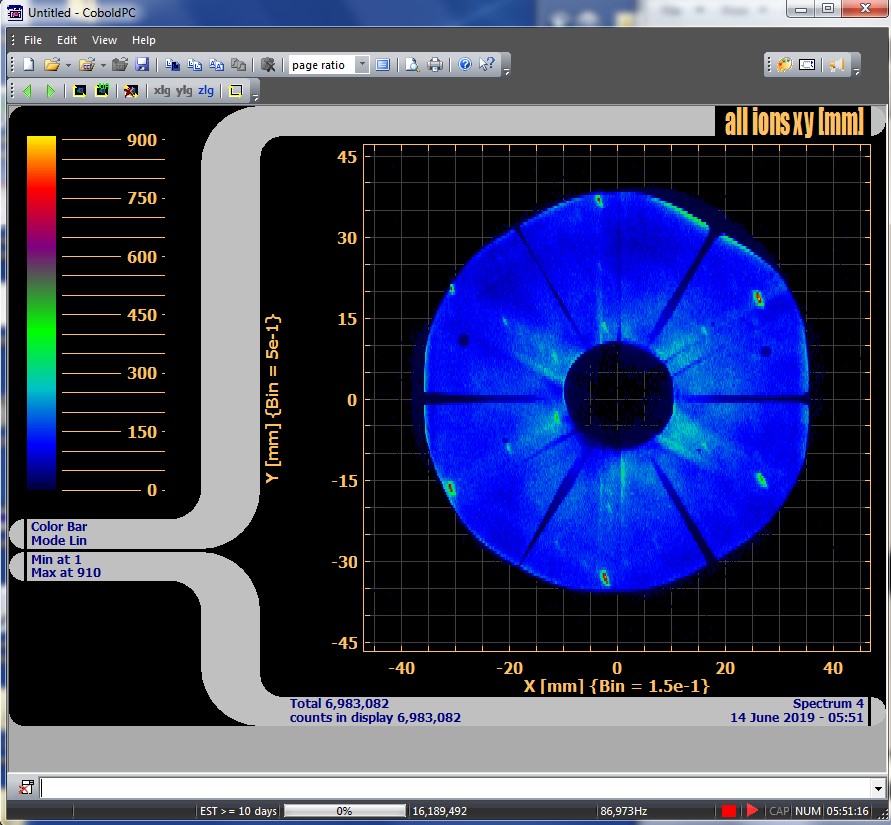Click the color palette icon
891x825 pixels.
[784, 65]
